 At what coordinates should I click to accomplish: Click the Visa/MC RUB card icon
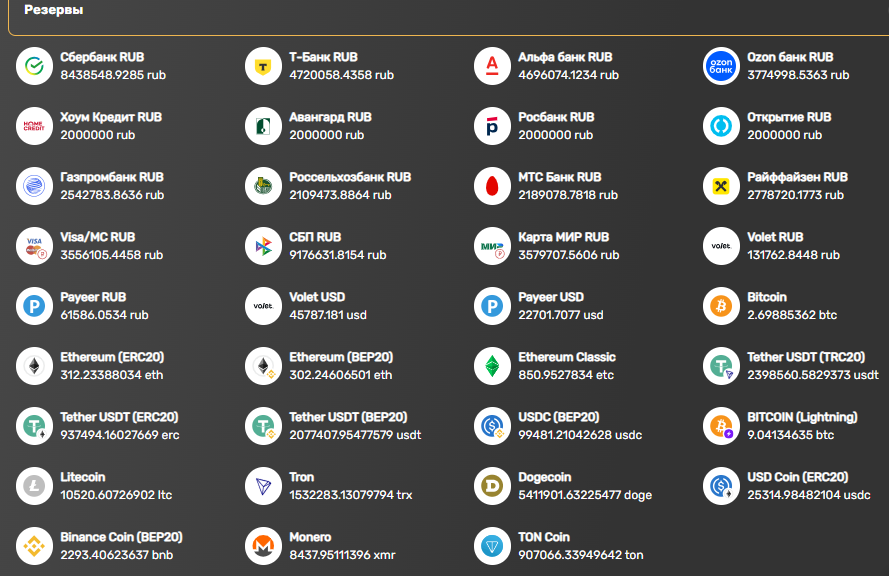(x=35, y=247)
